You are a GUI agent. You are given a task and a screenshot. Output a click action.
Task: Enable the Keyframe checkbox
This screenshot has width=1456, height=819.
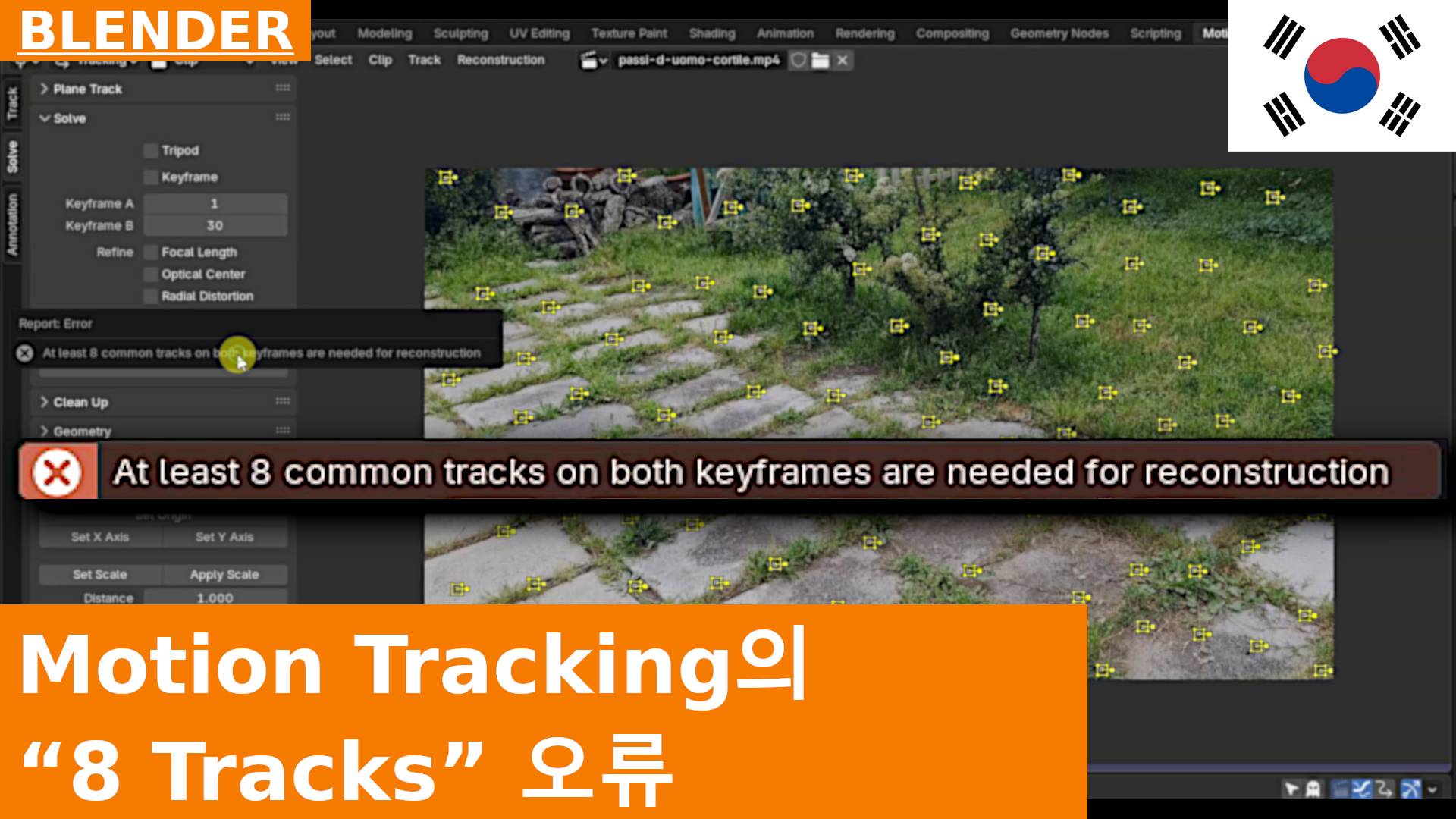(151, 177)
